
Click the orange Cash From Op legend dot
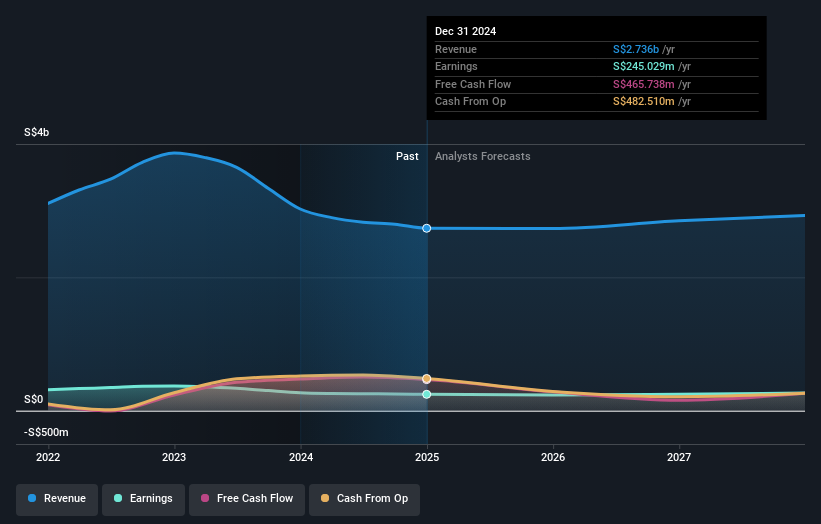pyautogui.click(x=325, y=498)
